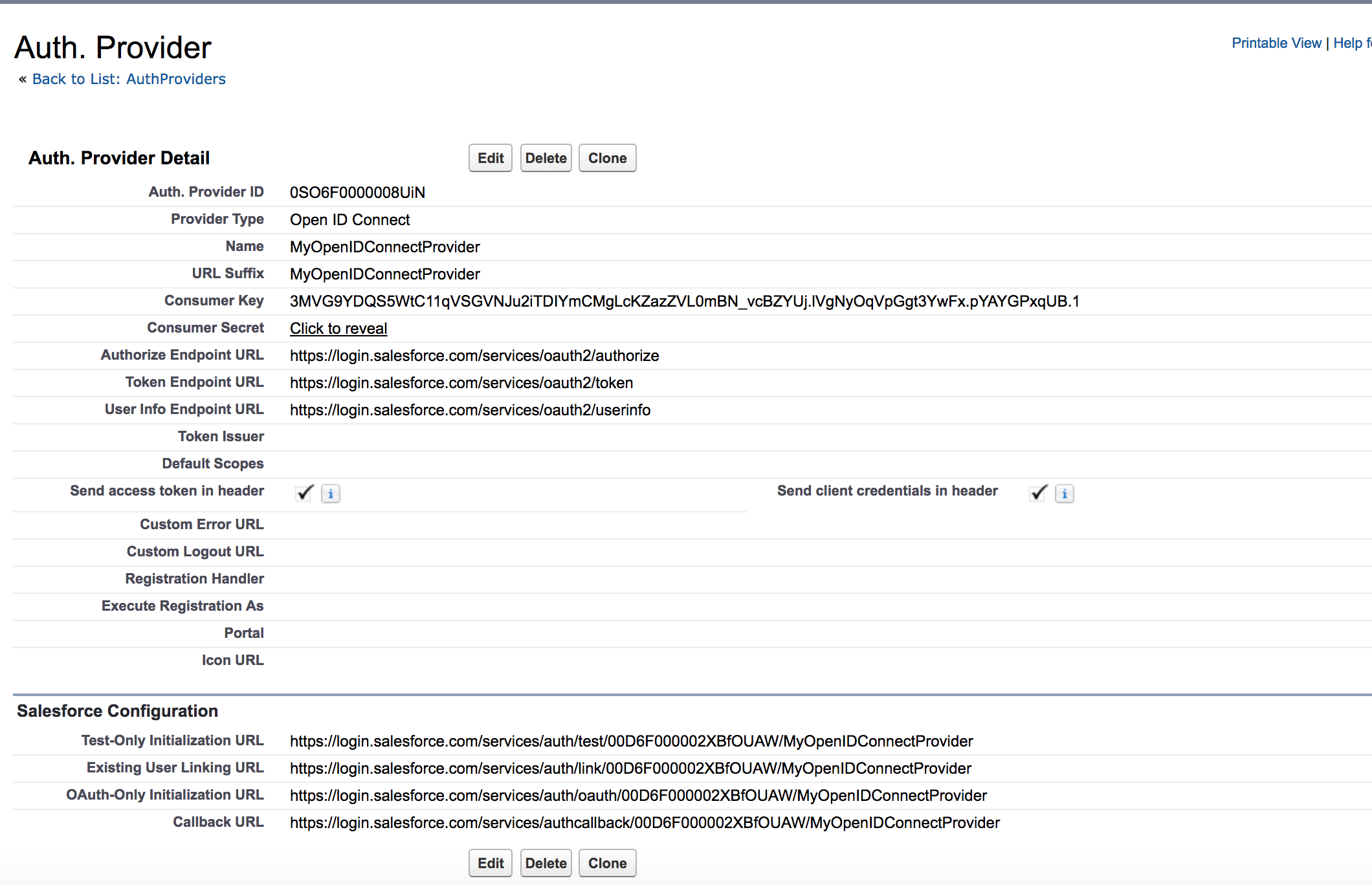This screenshot has height=885, width=1372.
Task: Click the Consumer Key value text
Action: coord(684,301)
